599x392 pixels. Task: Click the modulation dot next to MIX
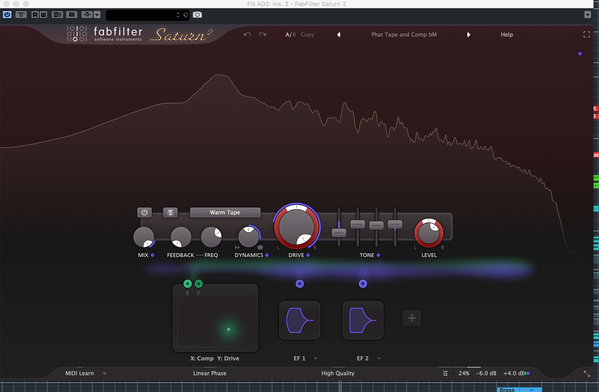point(152,255)
